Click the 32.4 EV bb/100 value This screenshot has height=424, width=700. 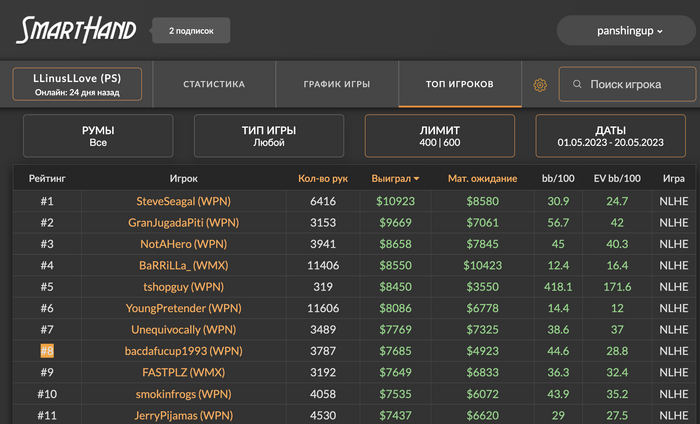pos(617,373)
